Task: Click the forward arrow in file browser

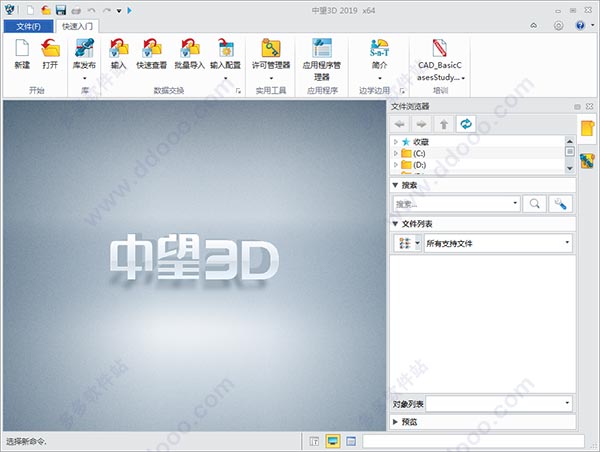Action: [421, 124]
